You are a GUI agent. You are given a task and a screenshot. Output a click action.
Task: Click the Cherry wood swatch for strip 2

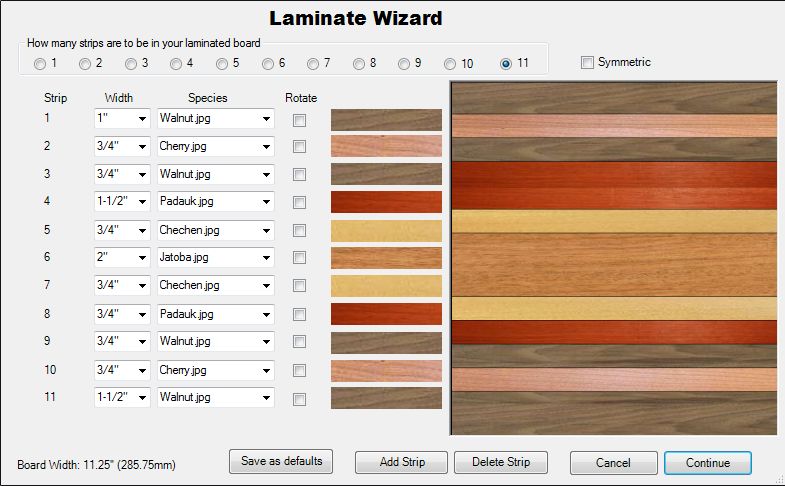(x=386, y=146)
